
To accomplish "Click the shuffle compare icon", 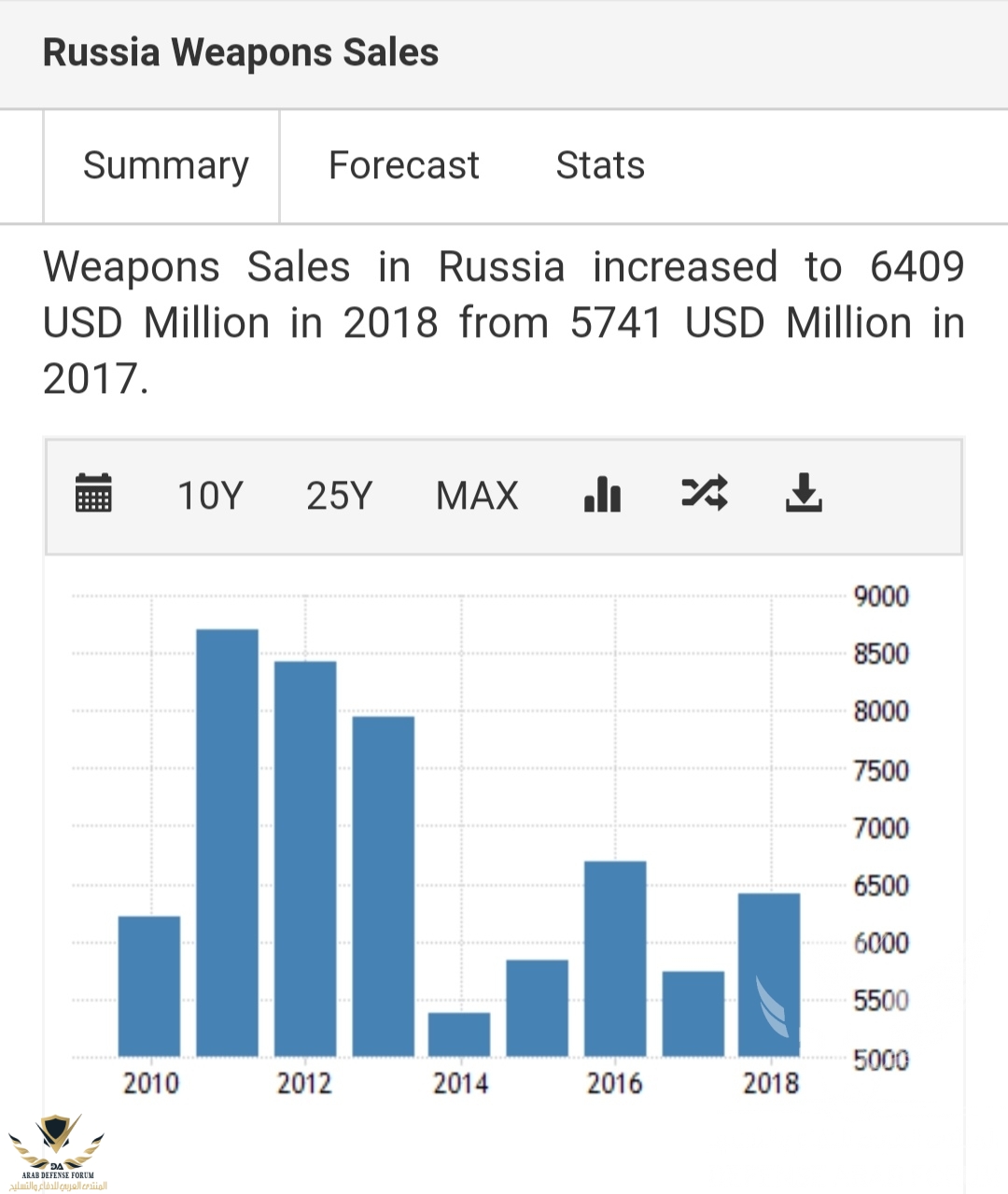I will coord(704,492).
